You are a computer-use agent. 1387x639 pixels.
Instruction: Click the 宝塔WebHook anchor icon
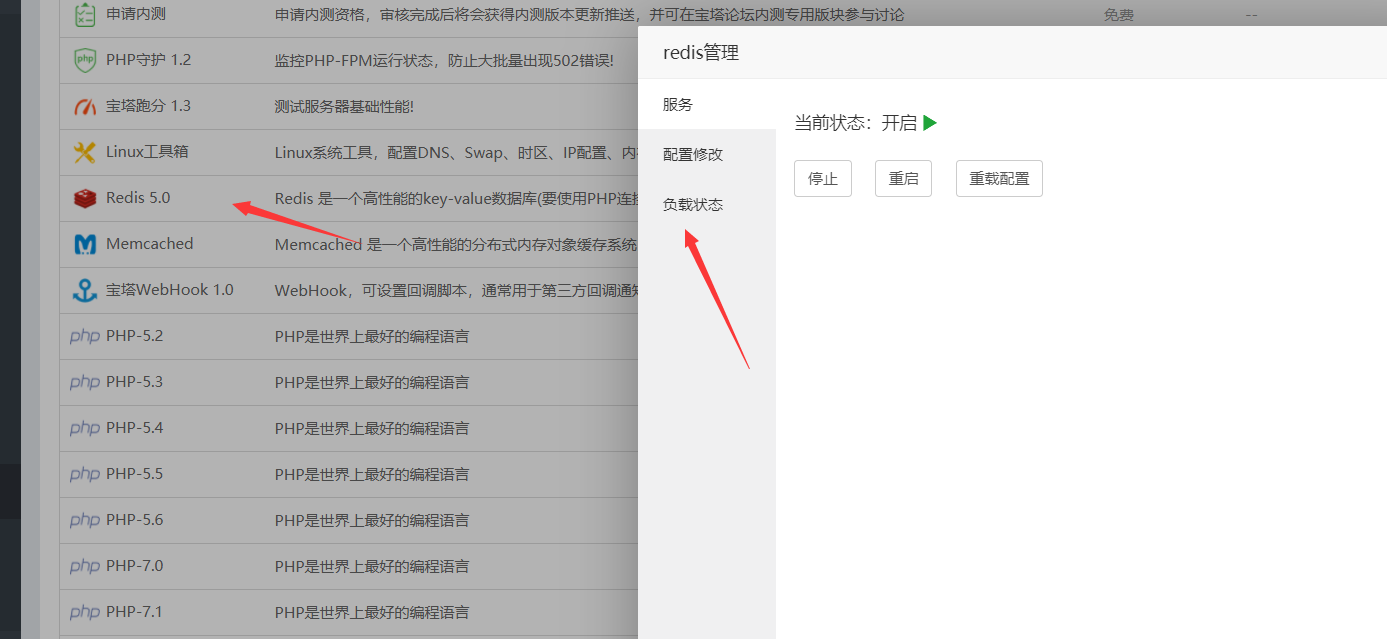[85, 290]
